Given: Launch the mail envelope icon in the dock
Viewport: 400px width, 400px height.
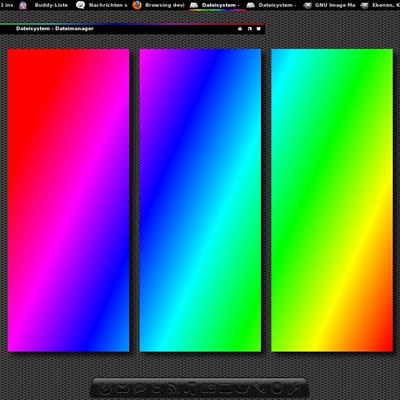Looking at the screenshot, I should coord(122,389).
